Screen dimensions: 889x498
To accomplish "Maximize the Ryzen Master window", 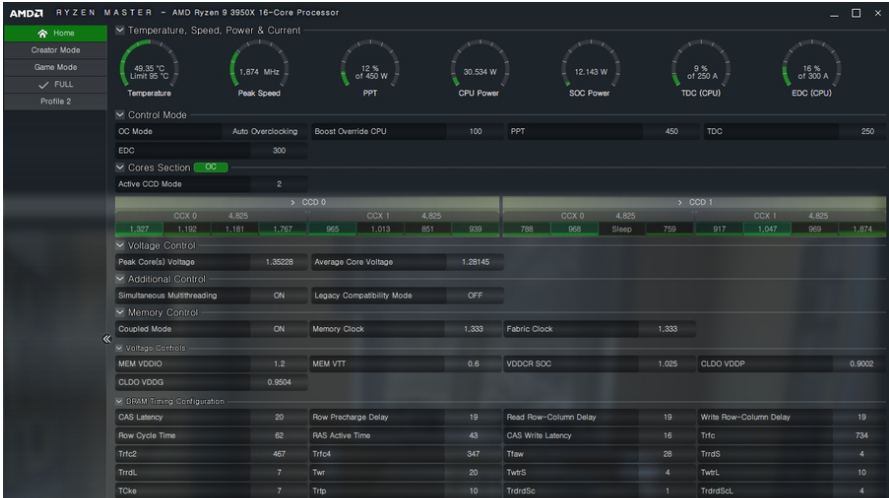I will pyautogui.click(x=856, y=13).
